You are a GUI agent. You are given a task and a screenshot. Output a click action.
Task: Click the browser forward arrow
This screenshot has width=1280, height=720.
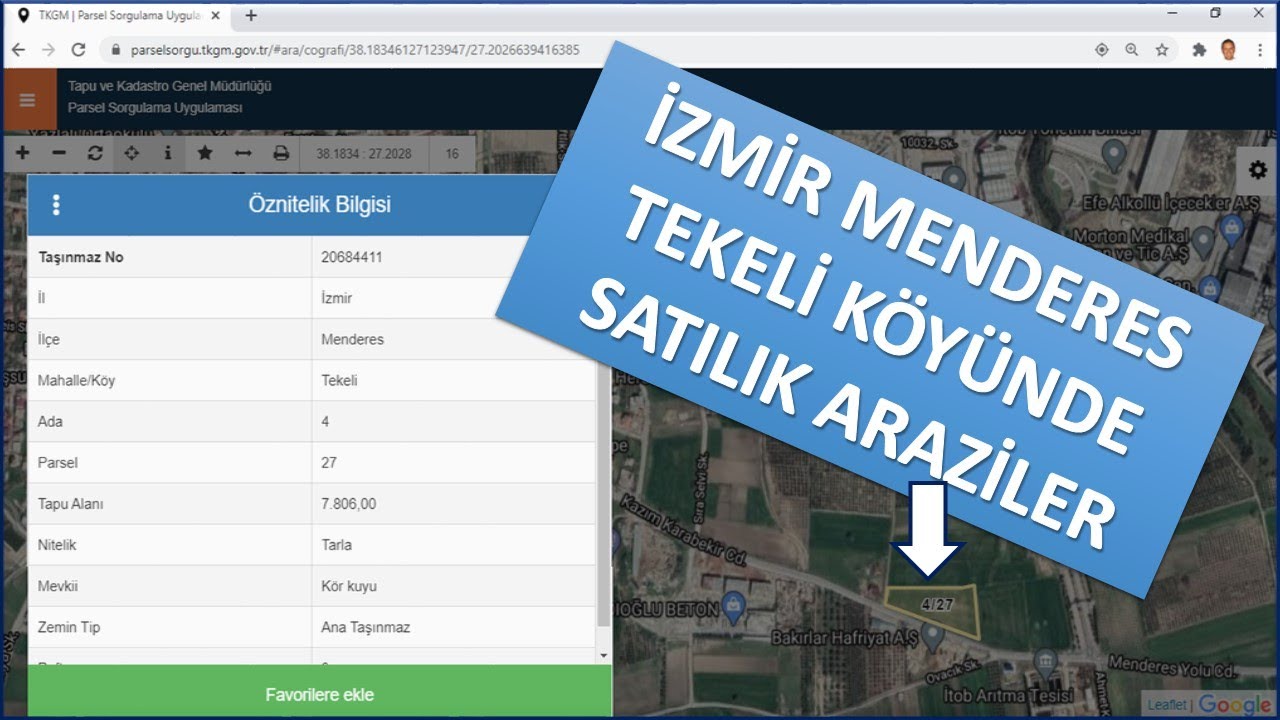click(48, 50)
